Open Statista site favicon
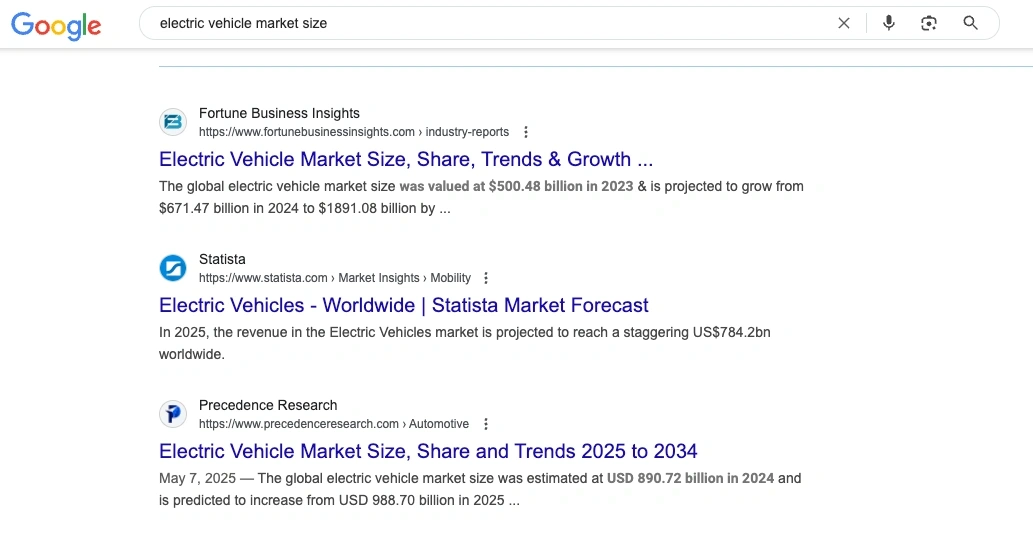1033x544 pixels. pos(173,268)
